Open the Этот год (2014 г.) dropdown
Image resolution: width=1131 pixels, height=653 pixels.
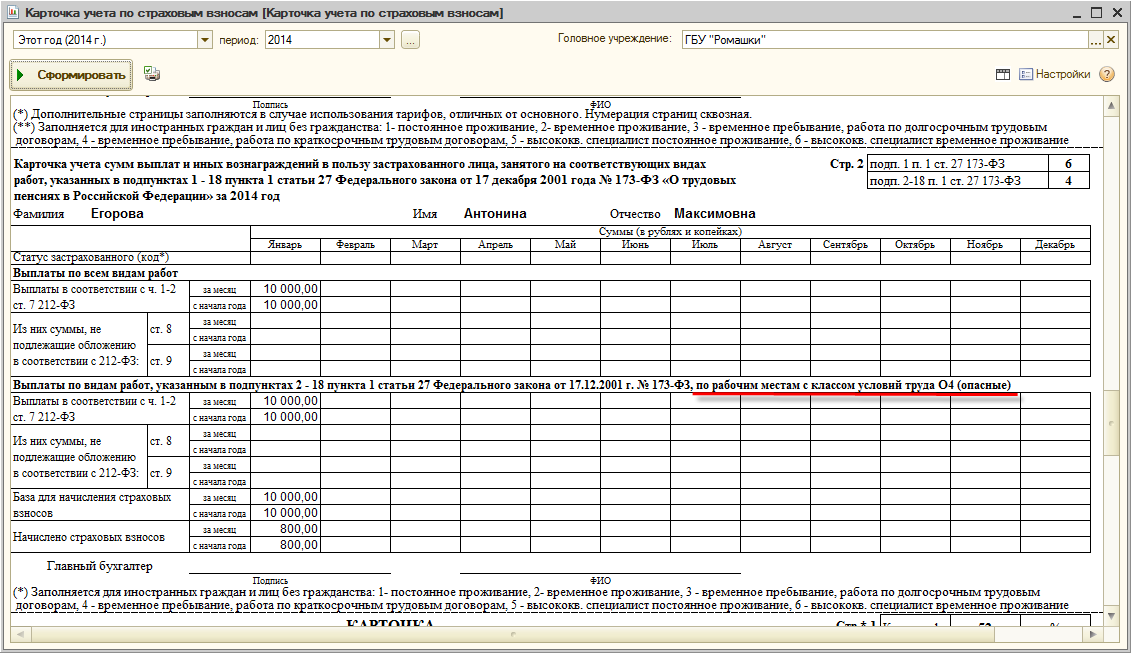pos(205,40)
